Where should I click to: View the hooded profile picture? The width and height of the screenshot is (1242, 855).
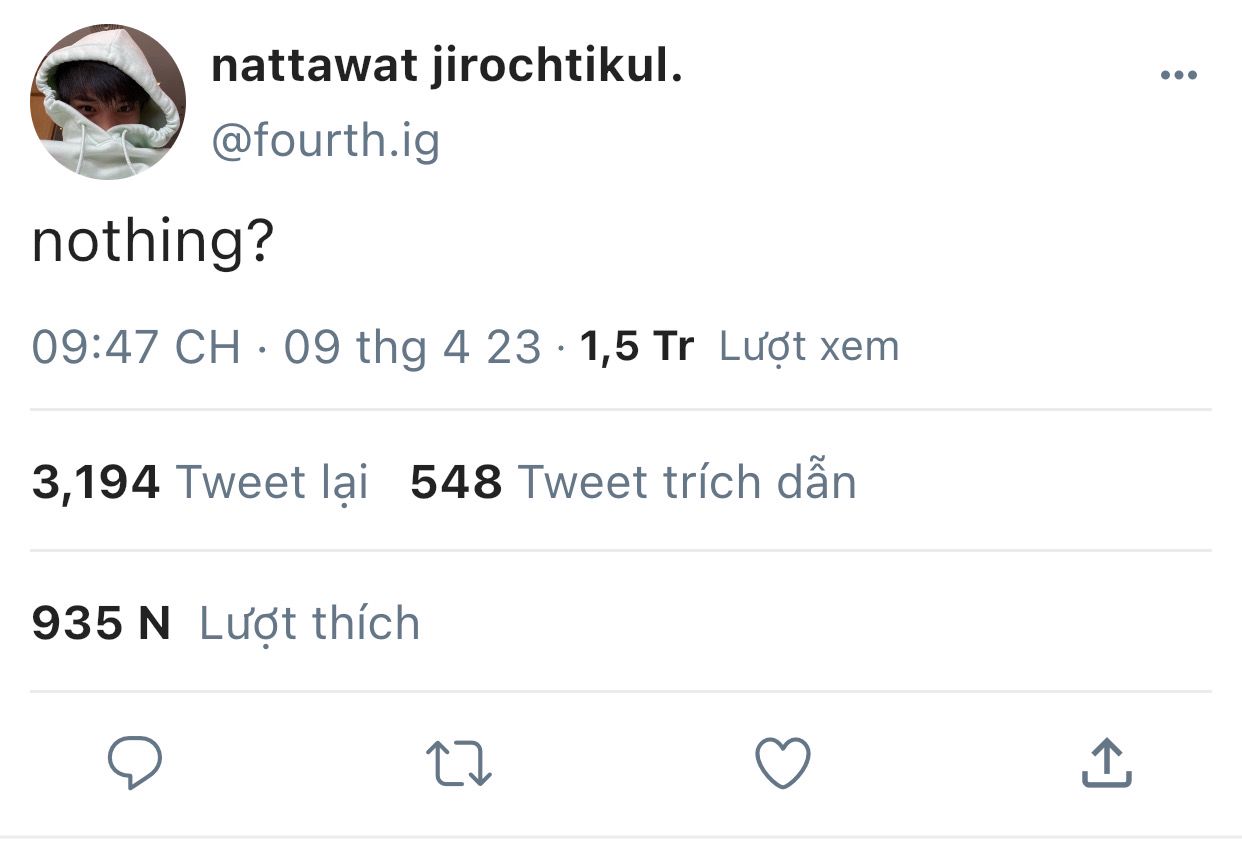pos(108,102)
